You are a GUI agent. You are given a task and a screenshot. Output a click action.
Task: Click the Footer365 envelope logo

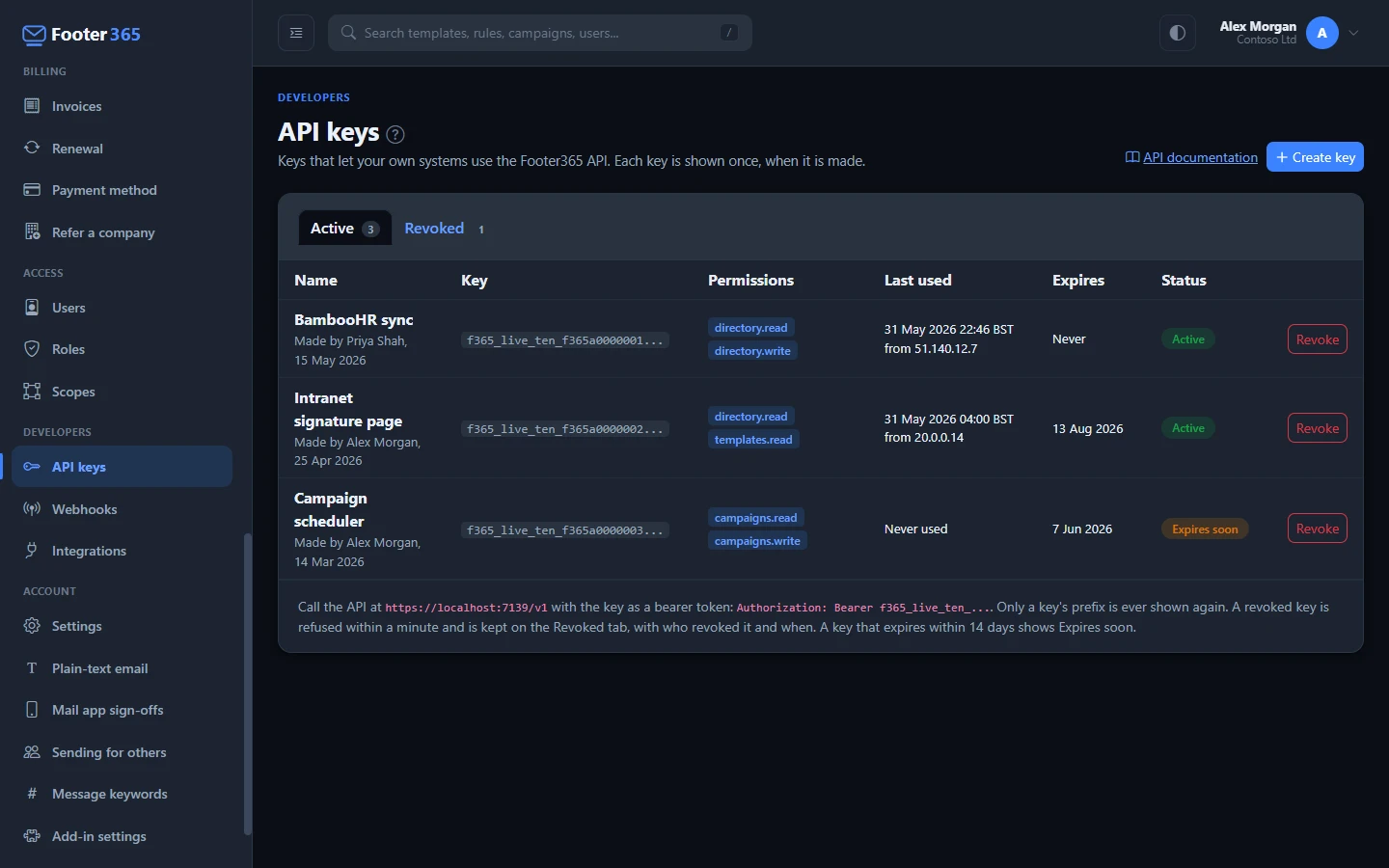coord(34,36)
